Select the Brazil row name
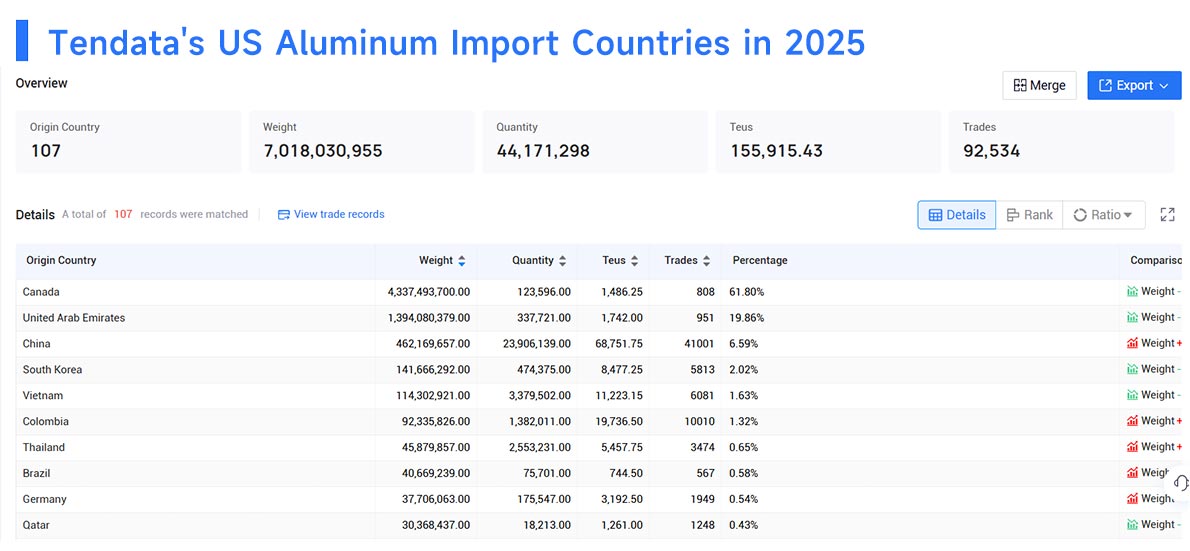1190x551 pixels. point(36,472)
